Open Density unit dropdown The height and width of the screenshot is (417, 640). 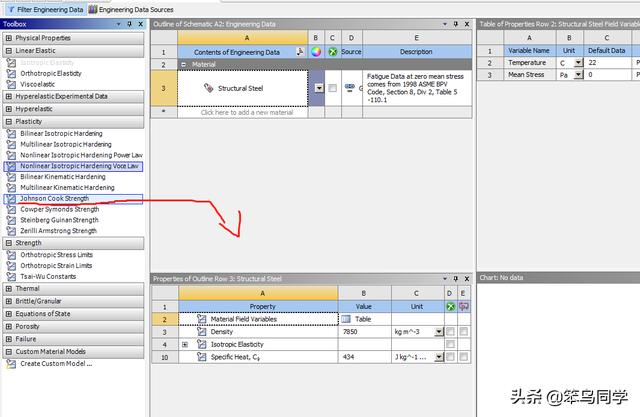coord(438,331)
